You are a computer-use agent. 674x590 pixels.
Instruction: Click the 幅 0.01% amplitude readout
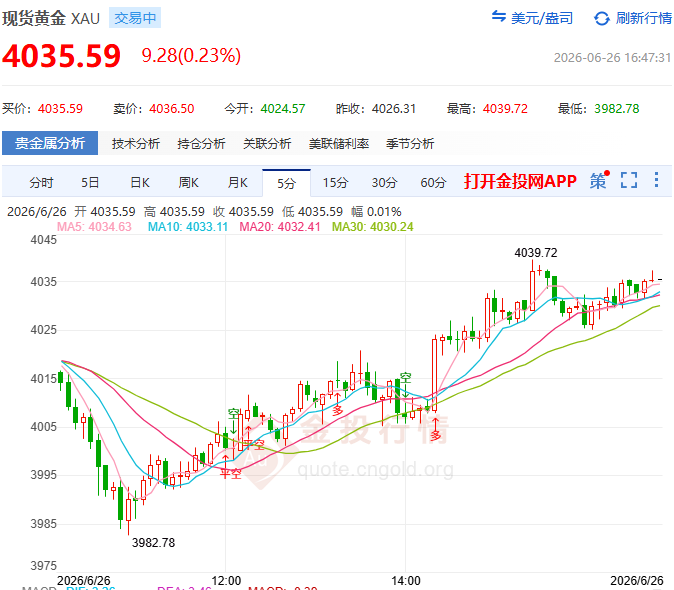coord(376,212)
